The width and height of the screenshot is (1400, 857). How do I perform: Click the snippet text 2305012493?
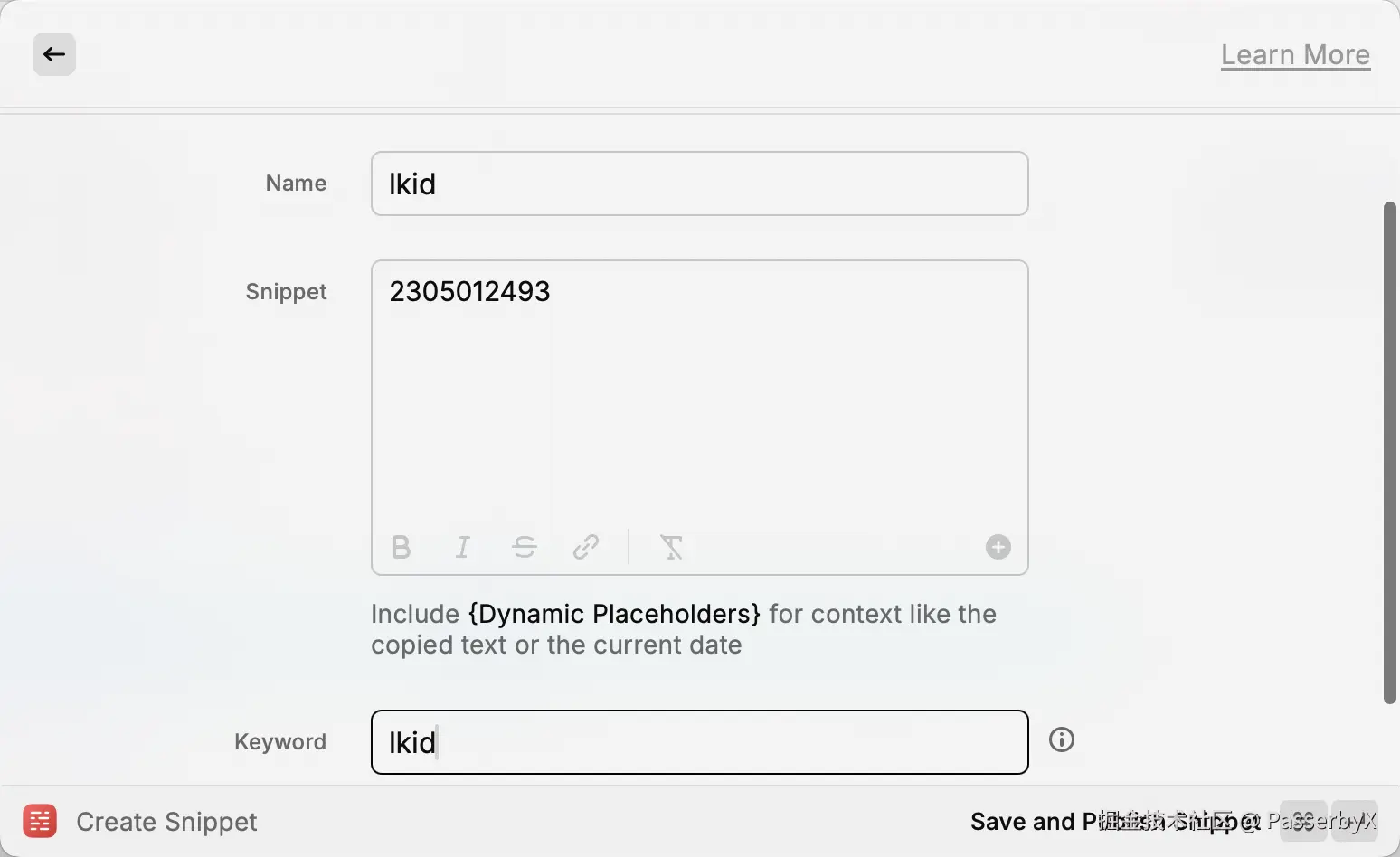(469, 292)
